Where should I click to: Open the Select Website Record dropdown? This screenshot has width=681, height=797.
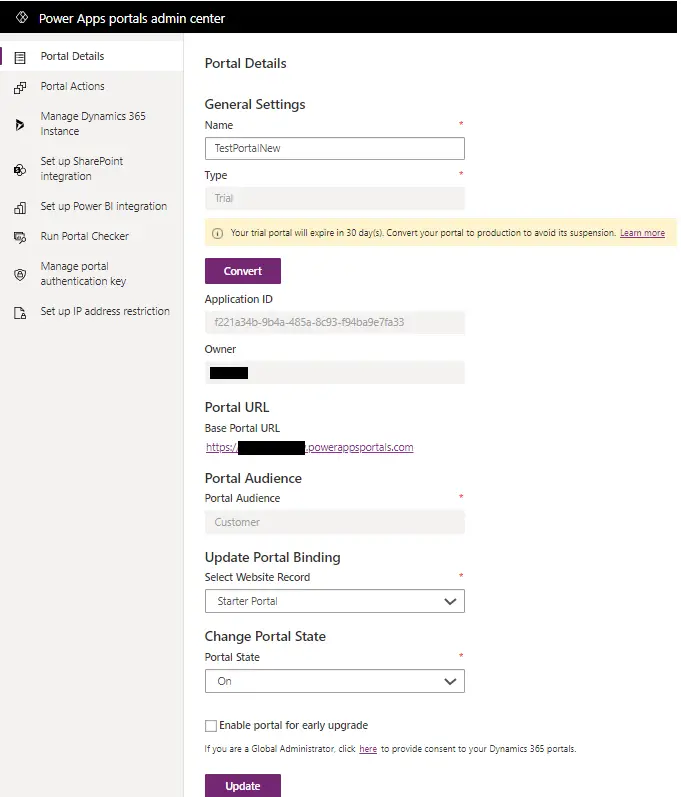[335, 601]
